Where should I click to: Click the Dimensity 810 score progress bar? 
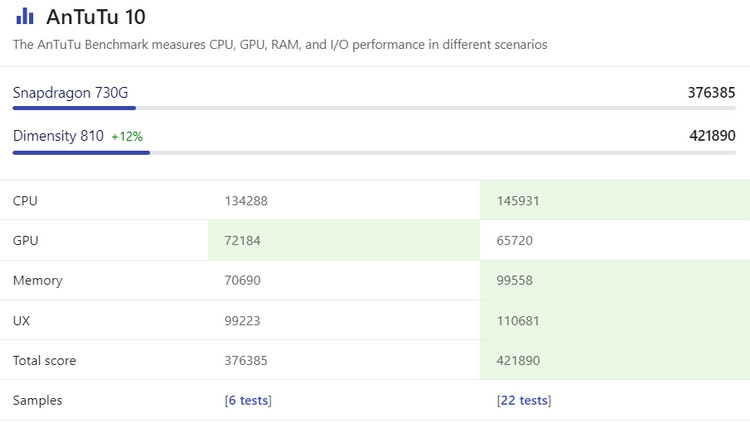pos(374,153)
